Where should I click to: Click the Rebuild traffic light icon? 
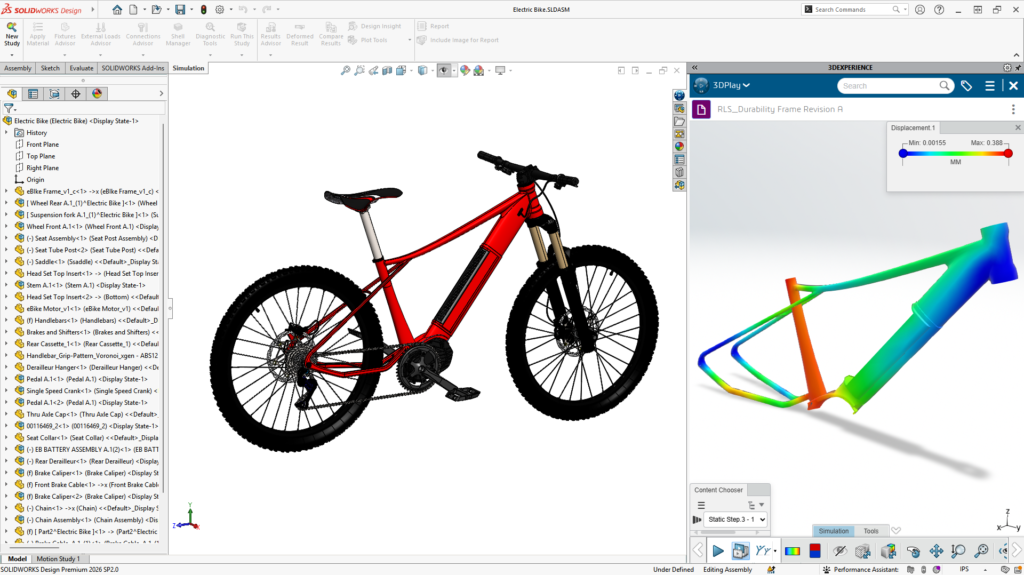(204, 10)
